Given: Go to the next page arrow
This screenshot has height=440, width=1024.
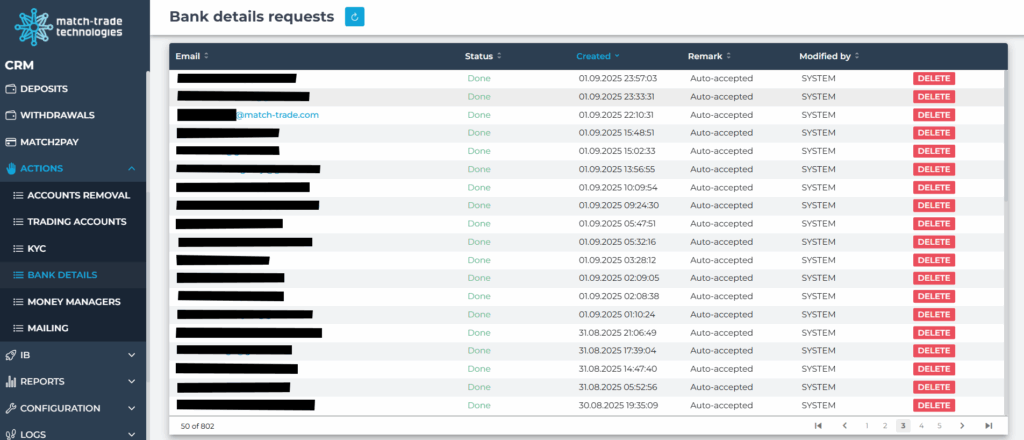Looking at the screenshot, I should tap(962, 426).
